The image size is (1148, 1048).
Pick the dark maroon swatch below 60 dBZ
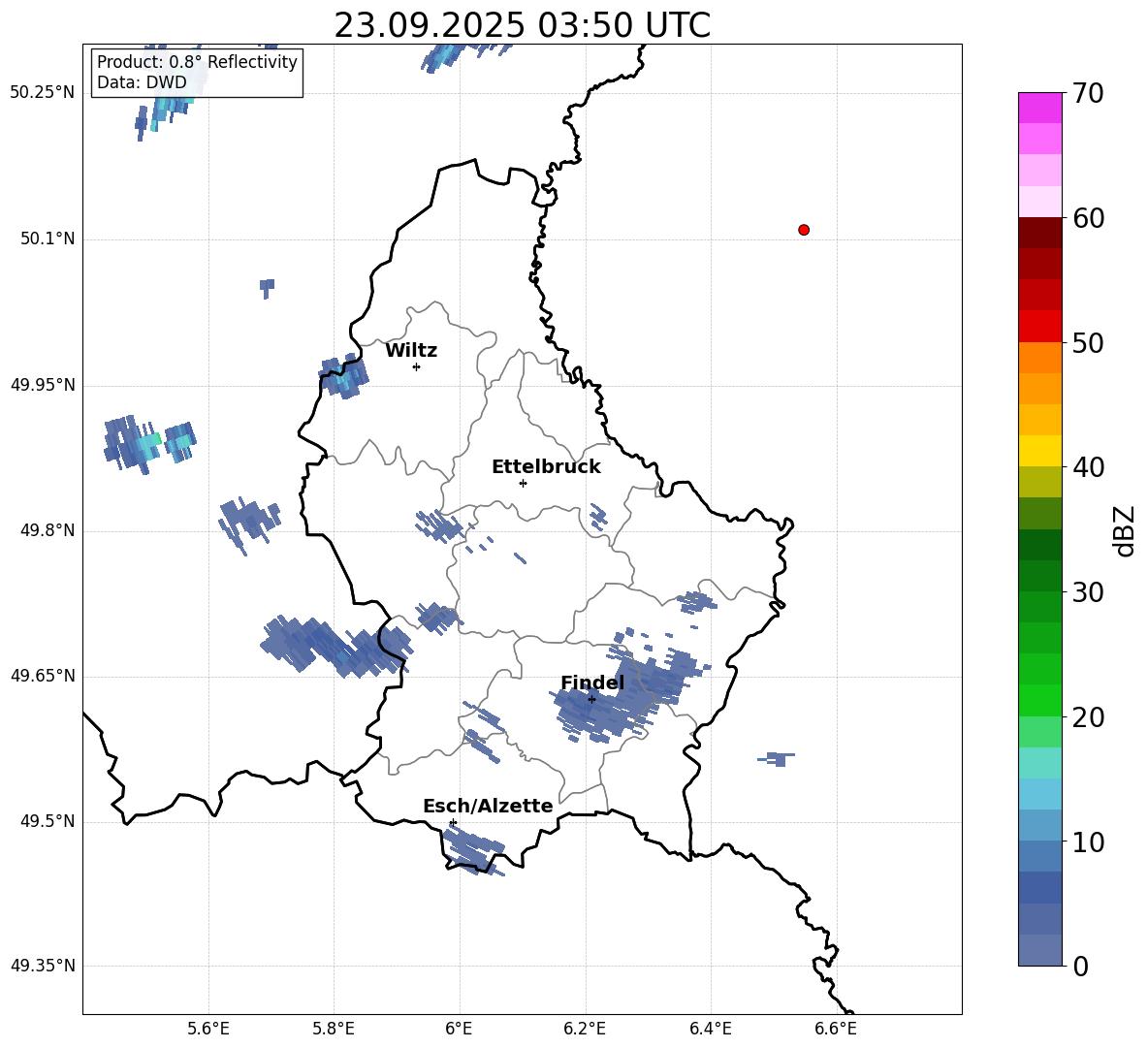pyautogui.click(x=1039, y=233)
